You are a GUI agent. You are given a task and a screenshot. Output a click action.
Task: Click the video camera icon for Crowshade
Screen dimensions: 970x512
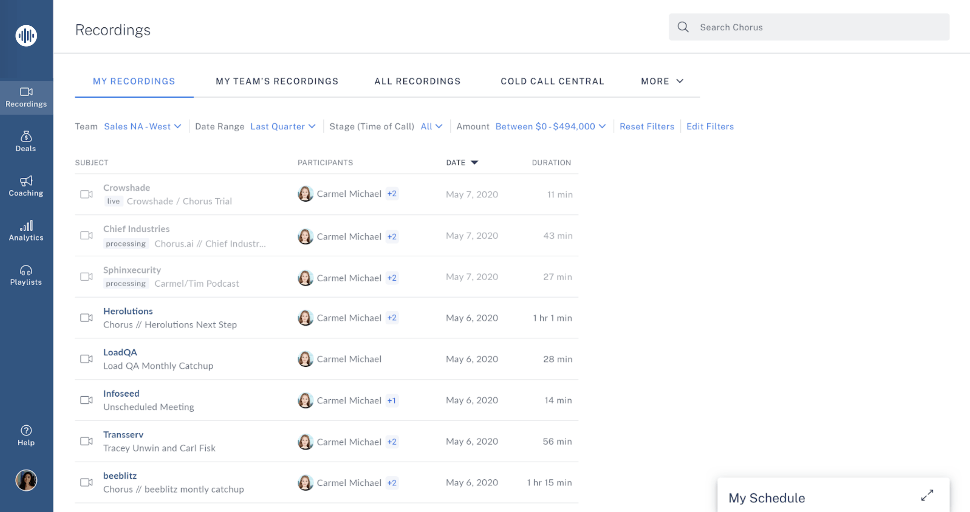coord(87,194)
